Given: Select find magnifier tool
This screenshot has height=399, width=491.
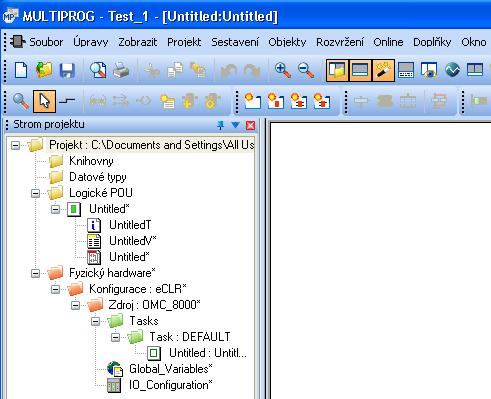Looking at the screenshot, I should pos(21,101).
